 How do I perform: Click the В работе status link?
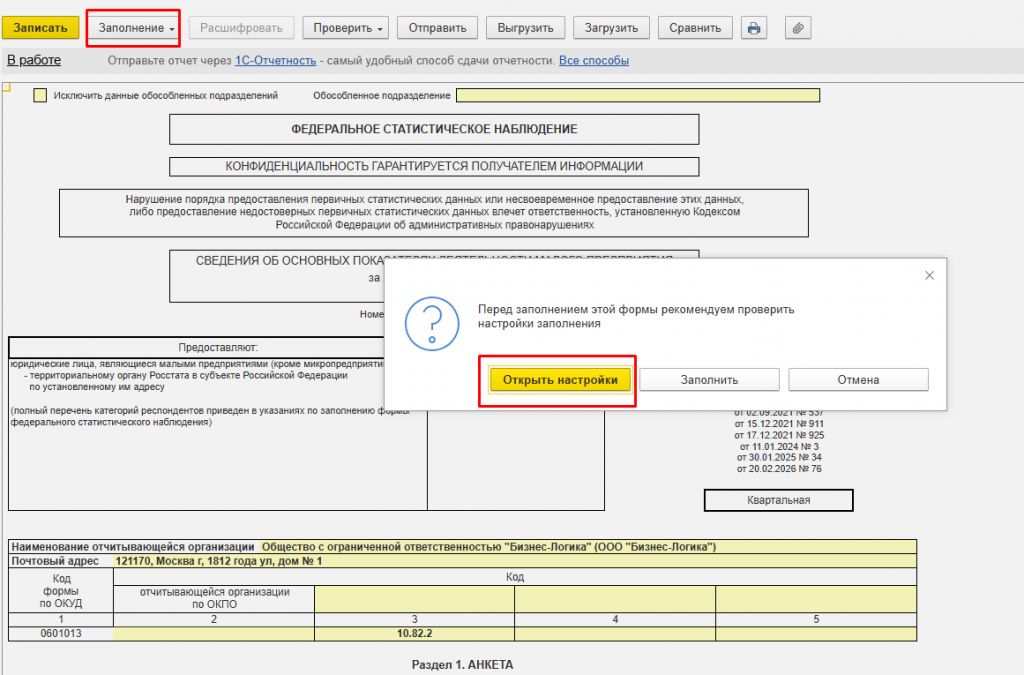pyautogui.click(x=34, y=60)
